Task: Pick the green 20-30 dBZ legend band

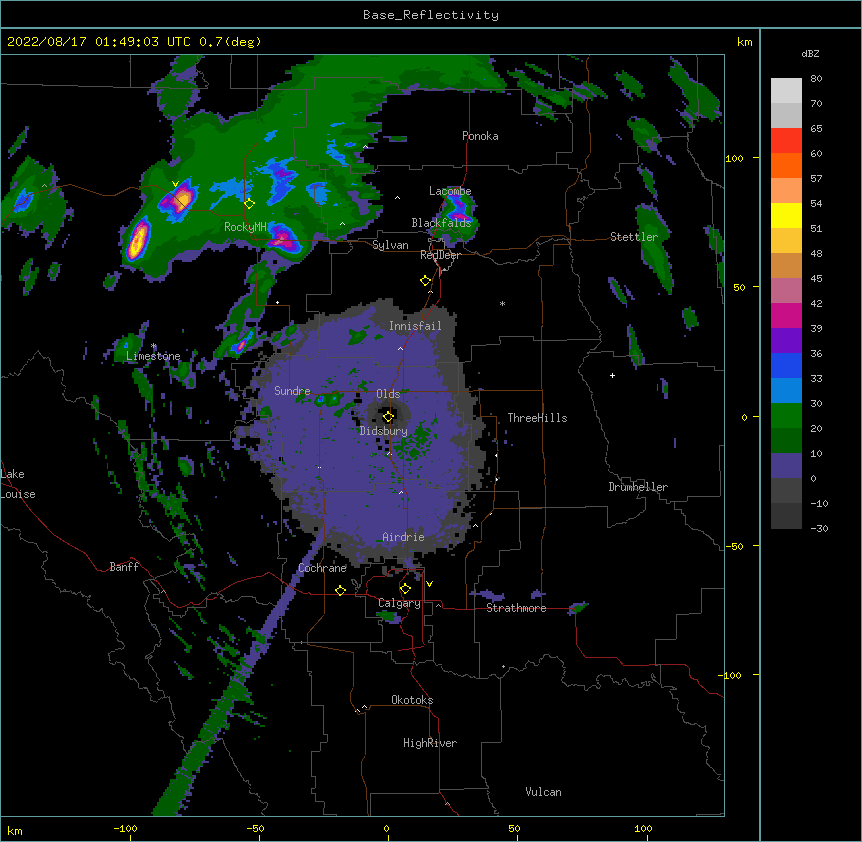Action: coord(786,416)
